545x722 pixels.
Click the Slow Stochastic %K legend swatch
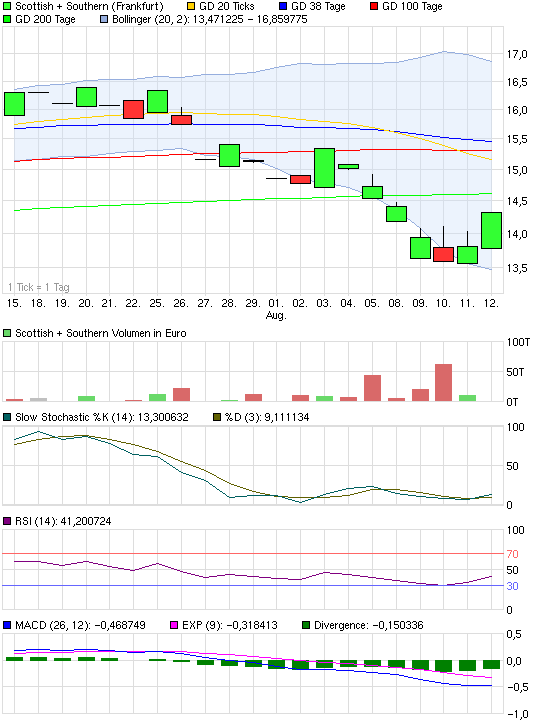click(7, 417)
